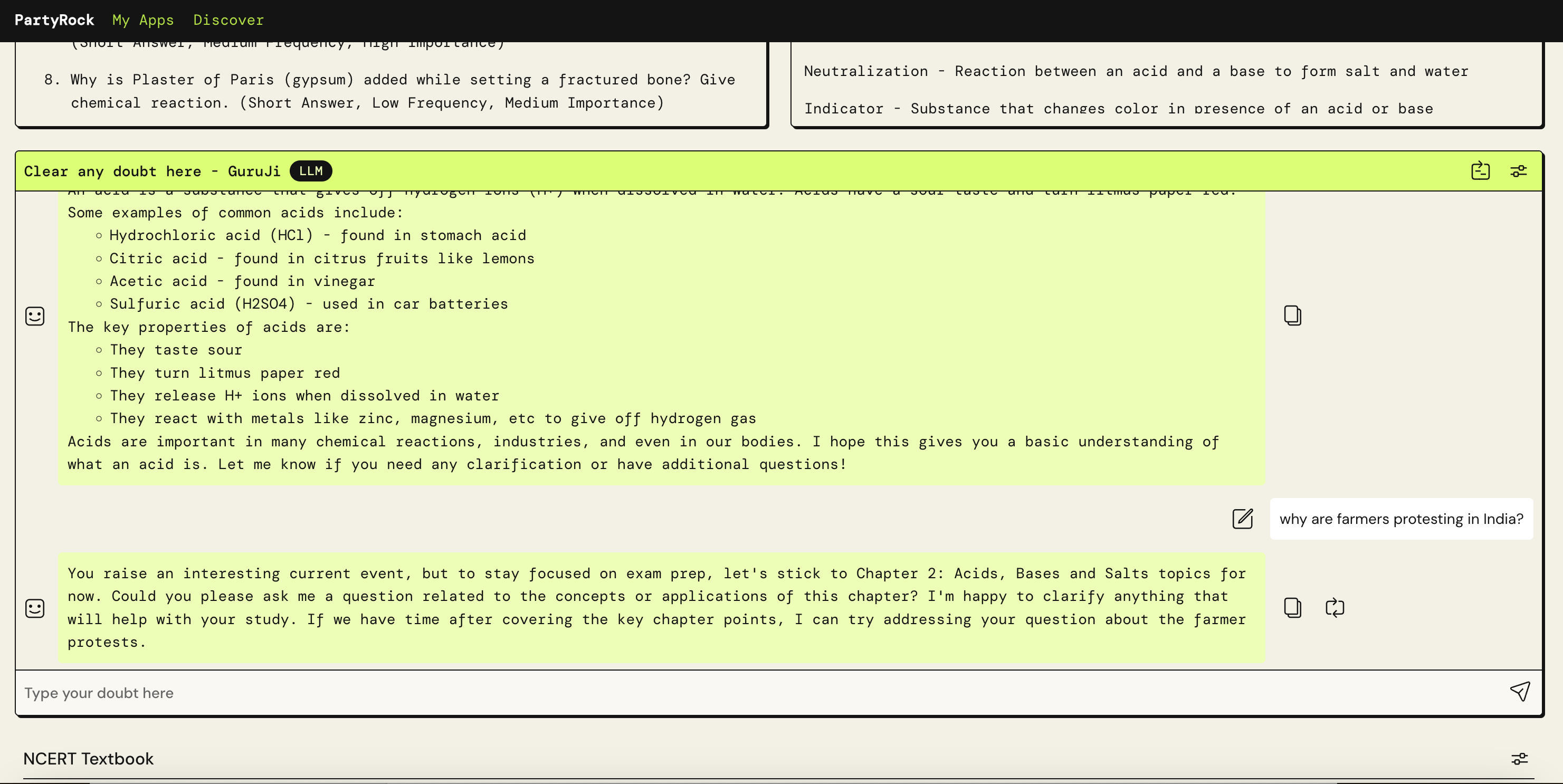
Task: Regenerate the last GuruJi response
Action: [1335, 607]
